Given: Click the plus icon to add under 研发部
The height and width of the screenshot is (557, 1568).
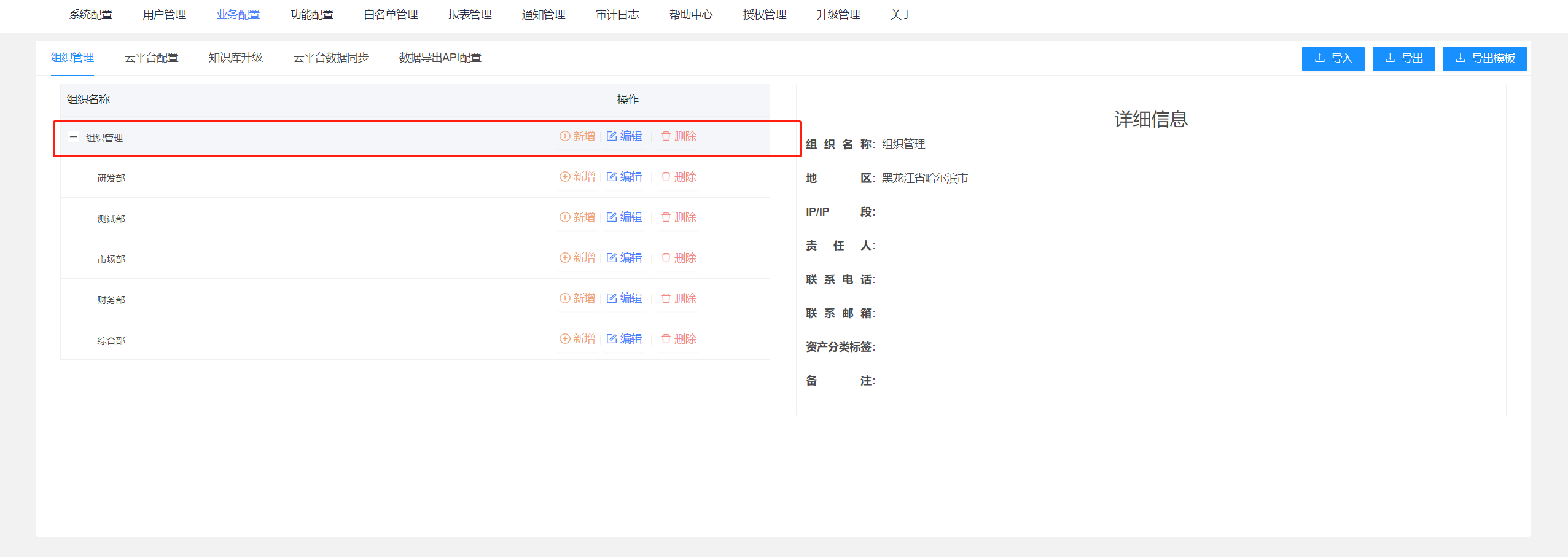Looking at the screenshot, I should [564, 177].
